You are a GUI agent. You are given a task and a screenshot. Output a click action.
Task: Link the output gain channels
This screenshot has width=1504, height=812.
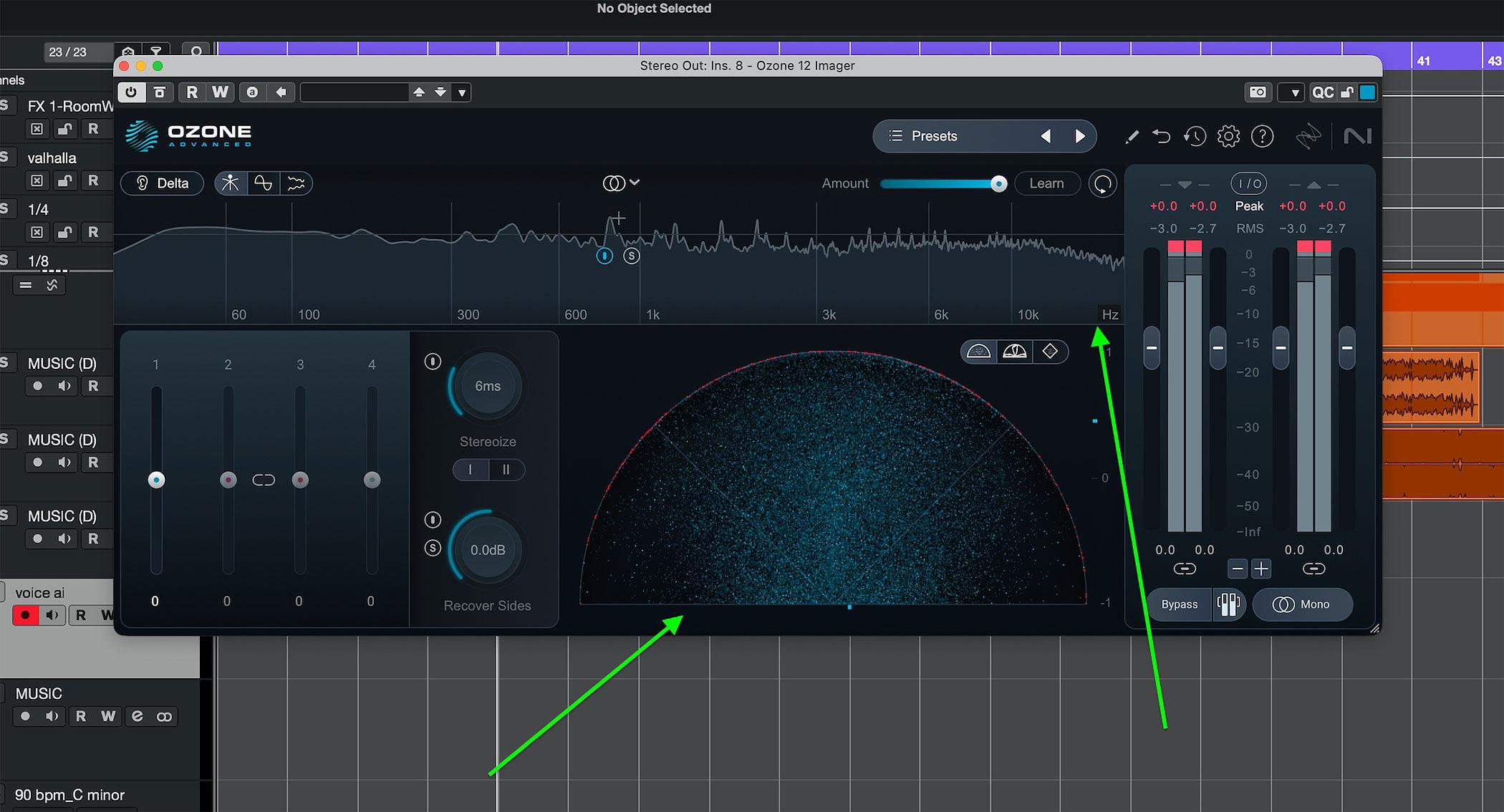[1313, 569]
